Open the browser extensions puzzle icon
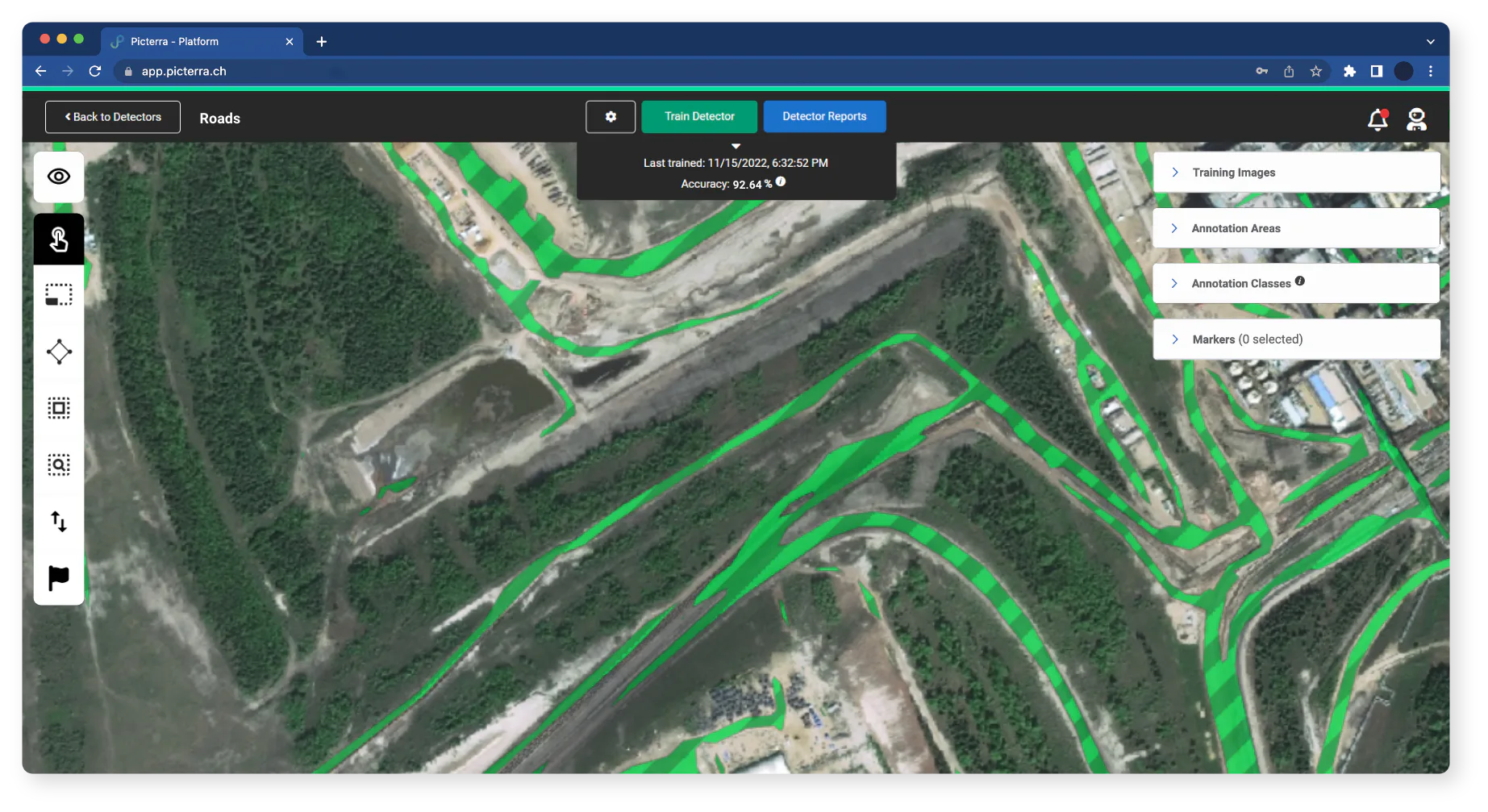Screen dimensions: 1488x812 [x=1349, y=71]
